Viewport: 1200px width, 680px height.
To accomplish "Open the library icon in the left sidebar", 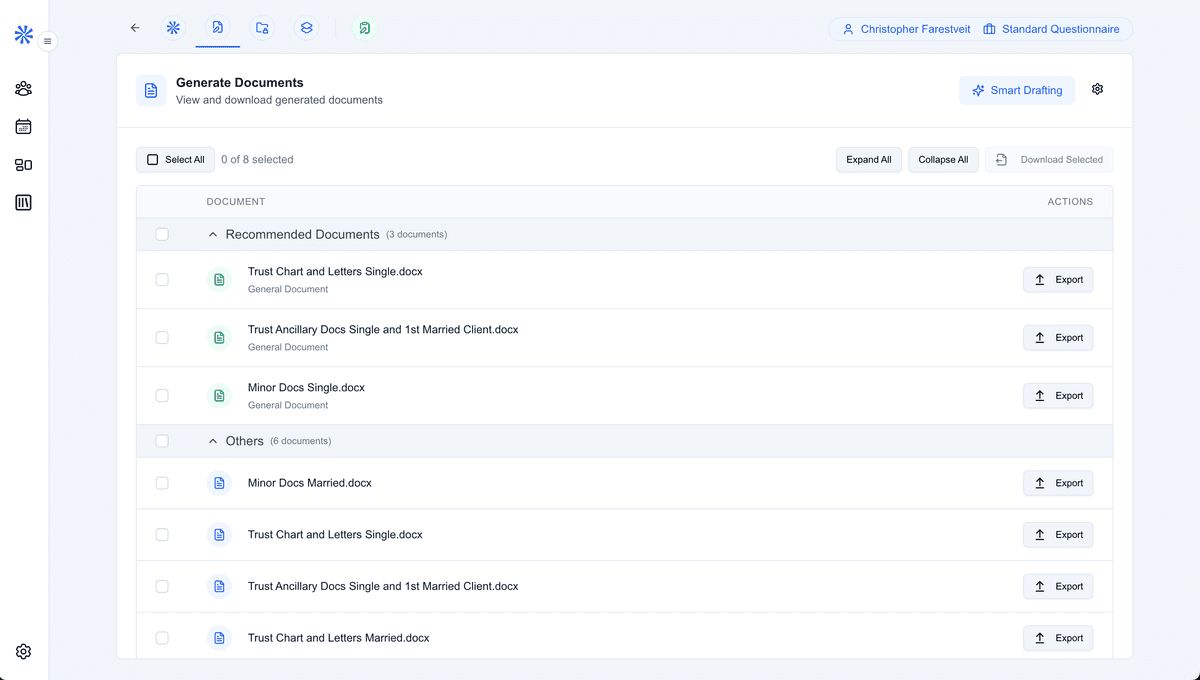I will [24, 203].
